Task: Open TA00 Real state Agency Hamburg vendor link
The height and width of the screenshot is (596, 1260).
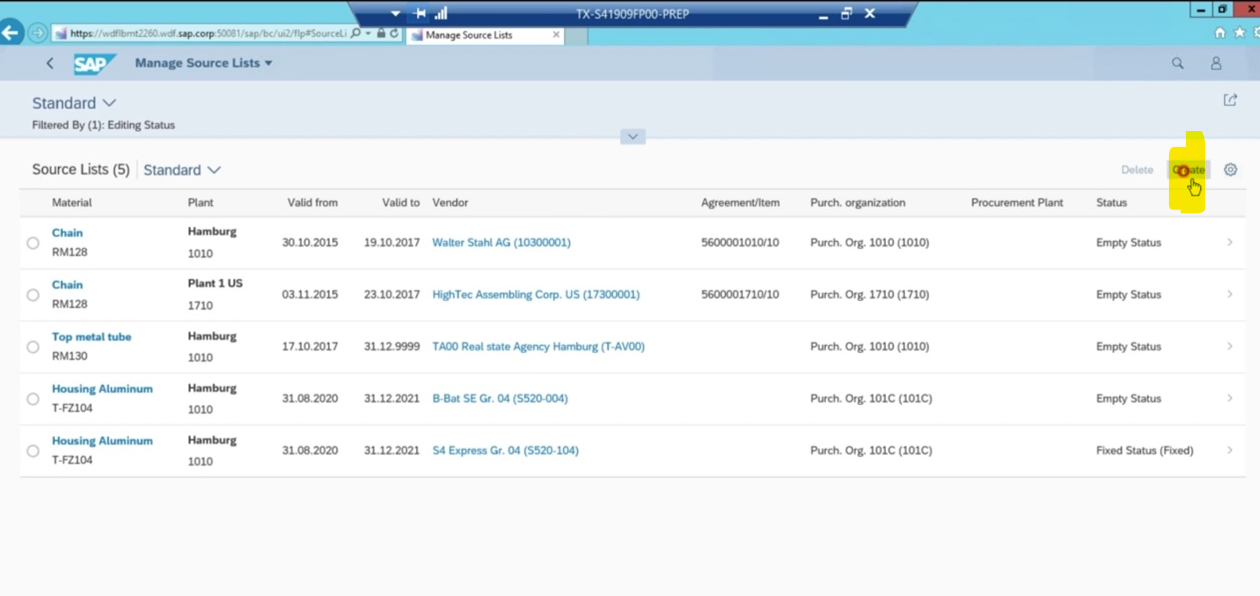Action: tap(538, 347)
